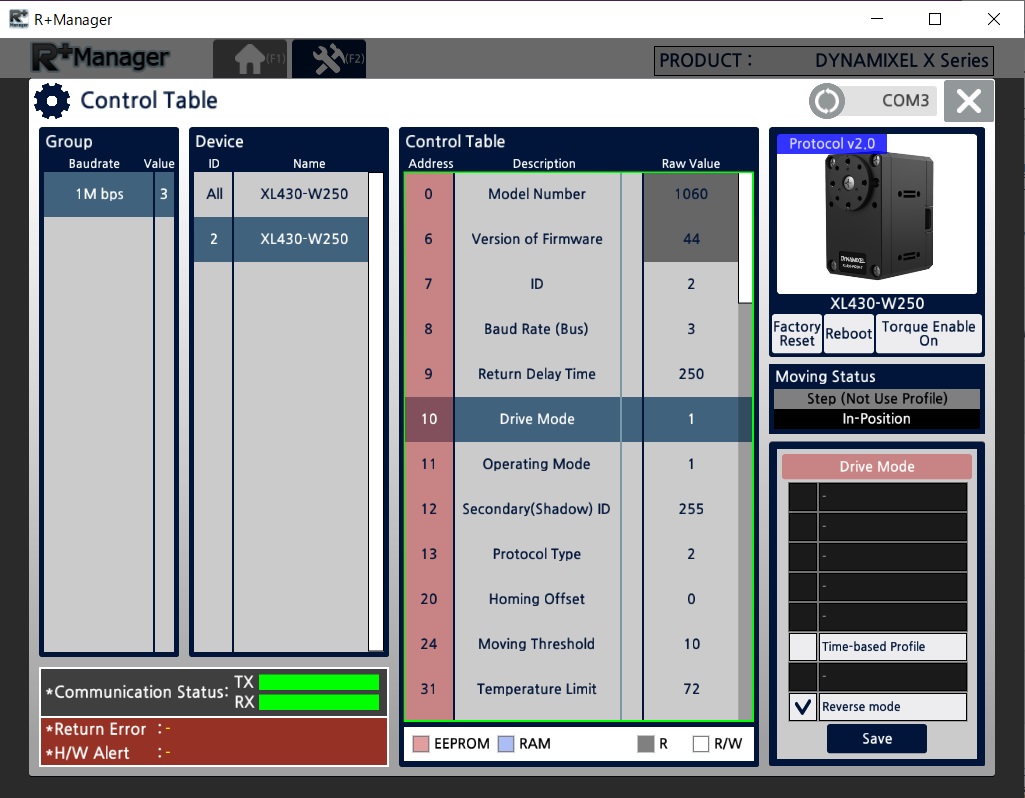Screen dimensions: 1025x798
Task: Click the Device list scrollbar
Action: pos(376,412)
